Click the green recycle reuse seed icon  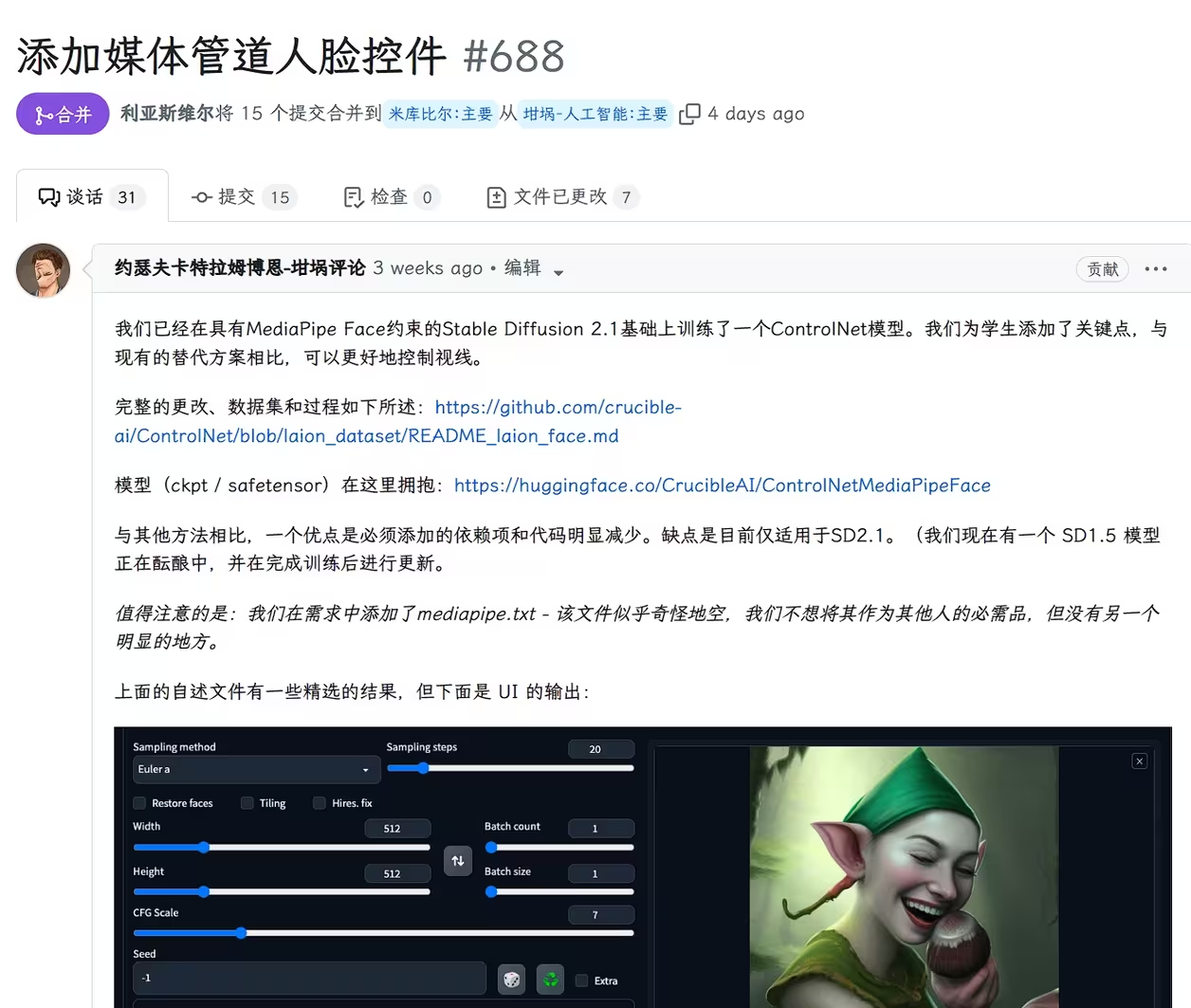551,980
